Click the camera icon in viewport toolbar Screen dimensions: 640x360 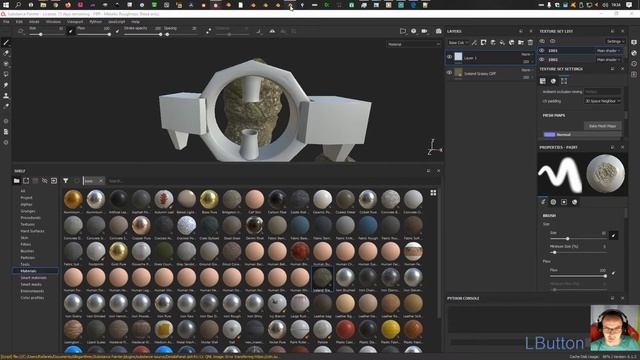pyautogui.click(x=424, y=31)
